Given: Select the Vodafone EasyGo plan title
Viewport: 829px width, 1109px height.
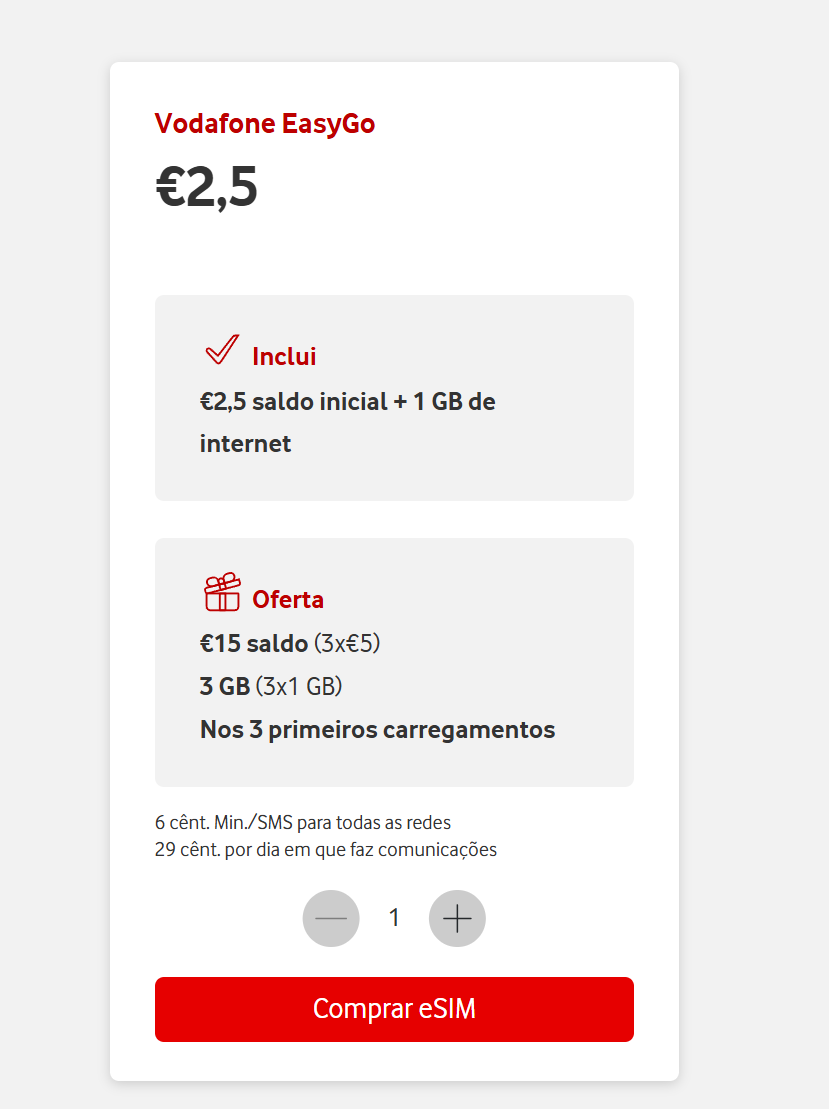Looking at the screenshot, I should (265, 124).
